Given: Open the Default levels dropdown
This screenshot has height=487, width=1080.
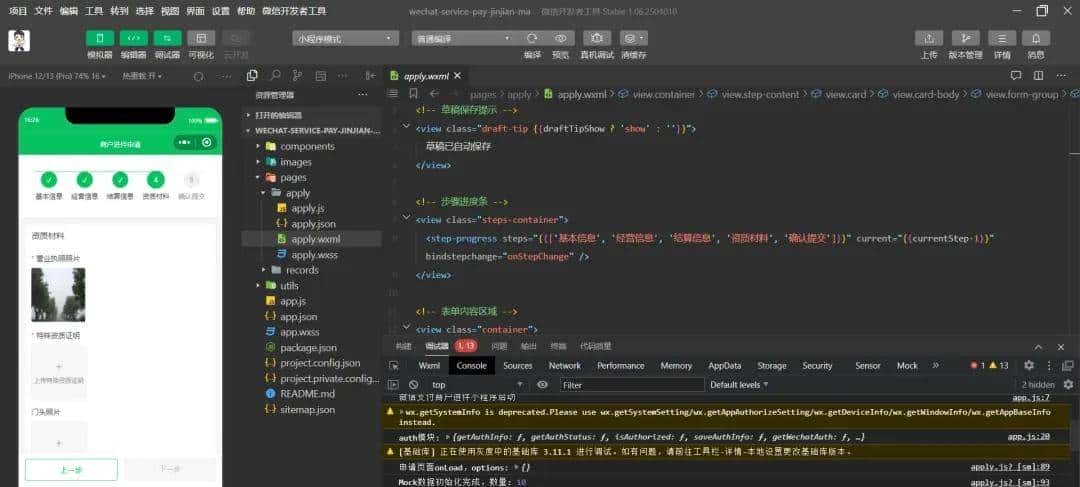Looking at the screenshot, I should (739, 385).
